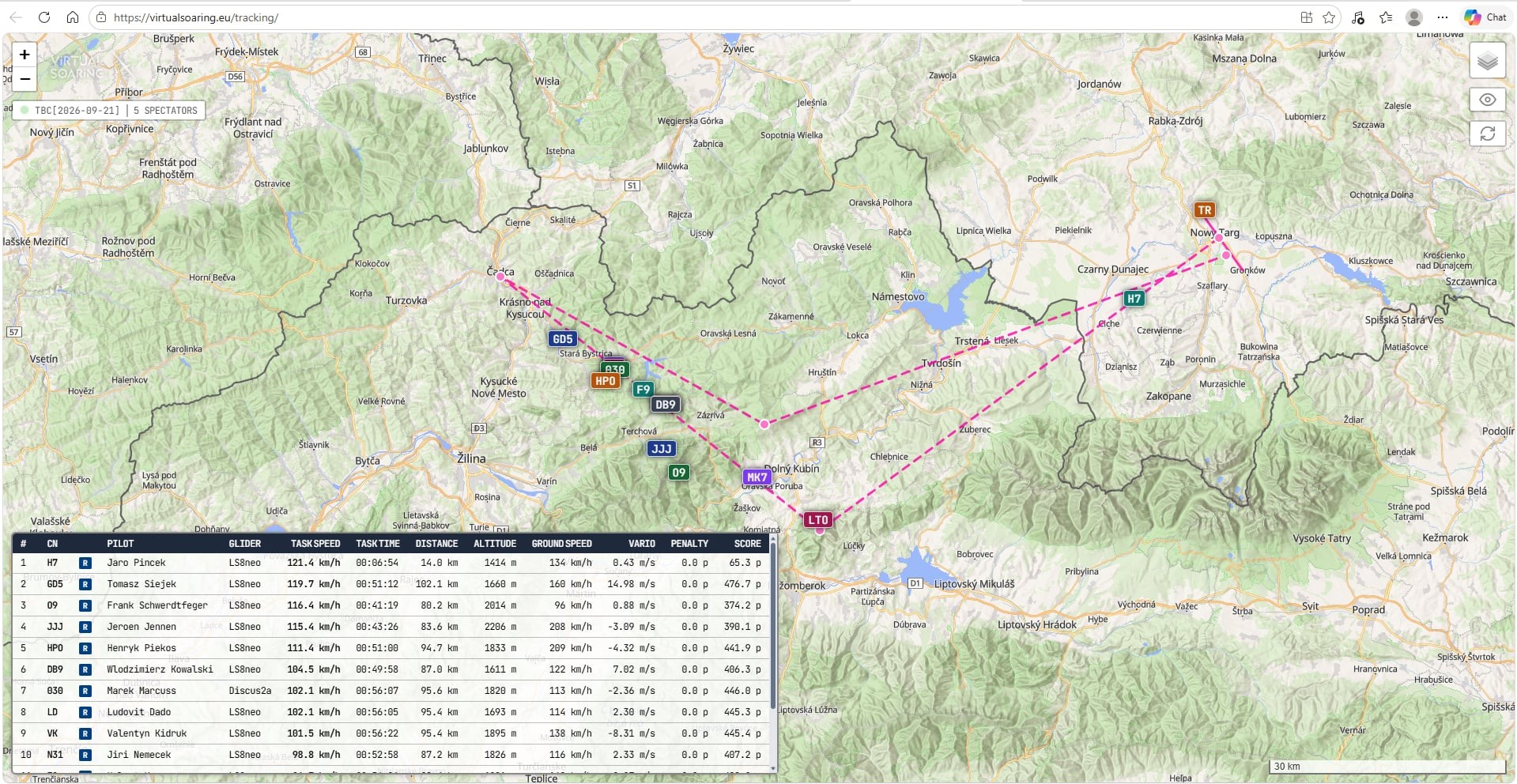Screen dimensions: 1517x784
Task: Click the 5 SPECTATORS label
Action: [x=165, y=111]
